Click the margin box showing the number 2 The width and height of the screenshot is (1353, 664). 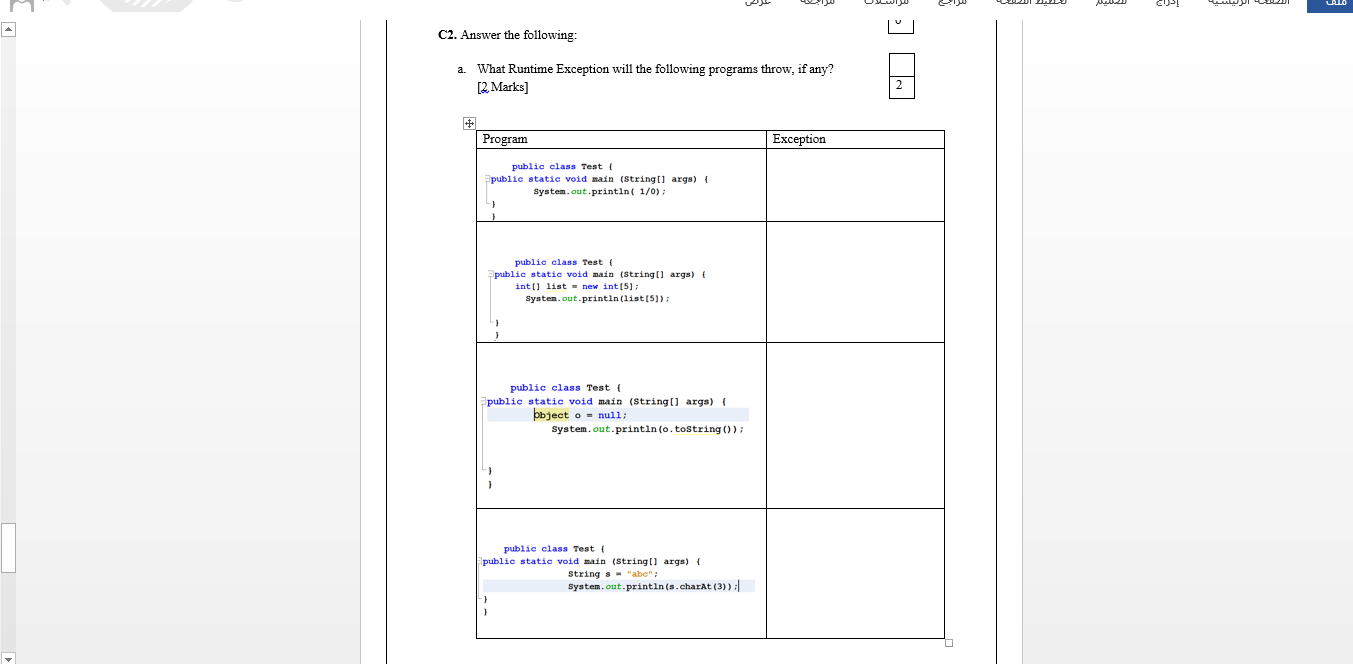click(x=899, y=86)
